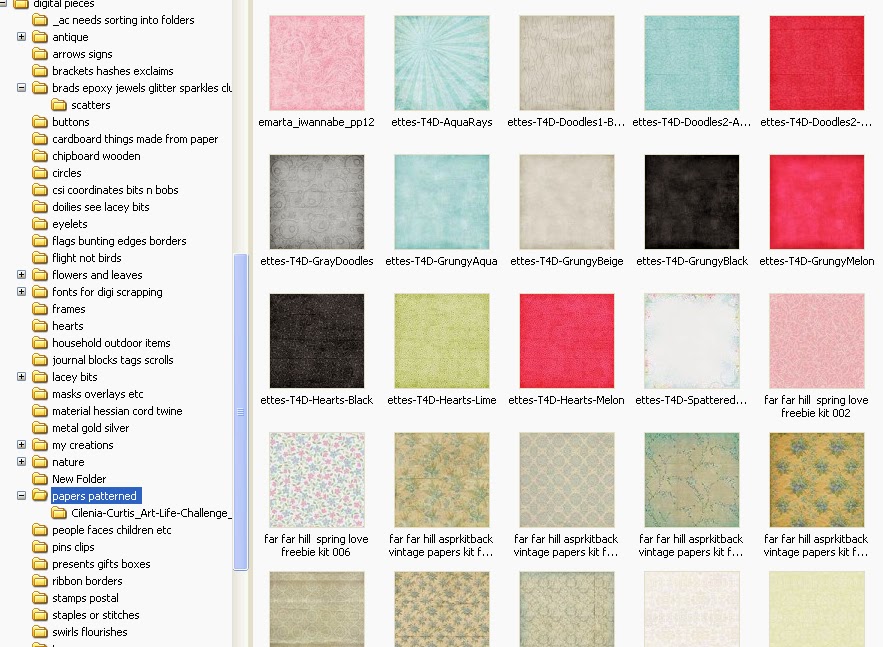Click the folder icon next to arrows signs
Screen dimensions: 883x647
40,54
